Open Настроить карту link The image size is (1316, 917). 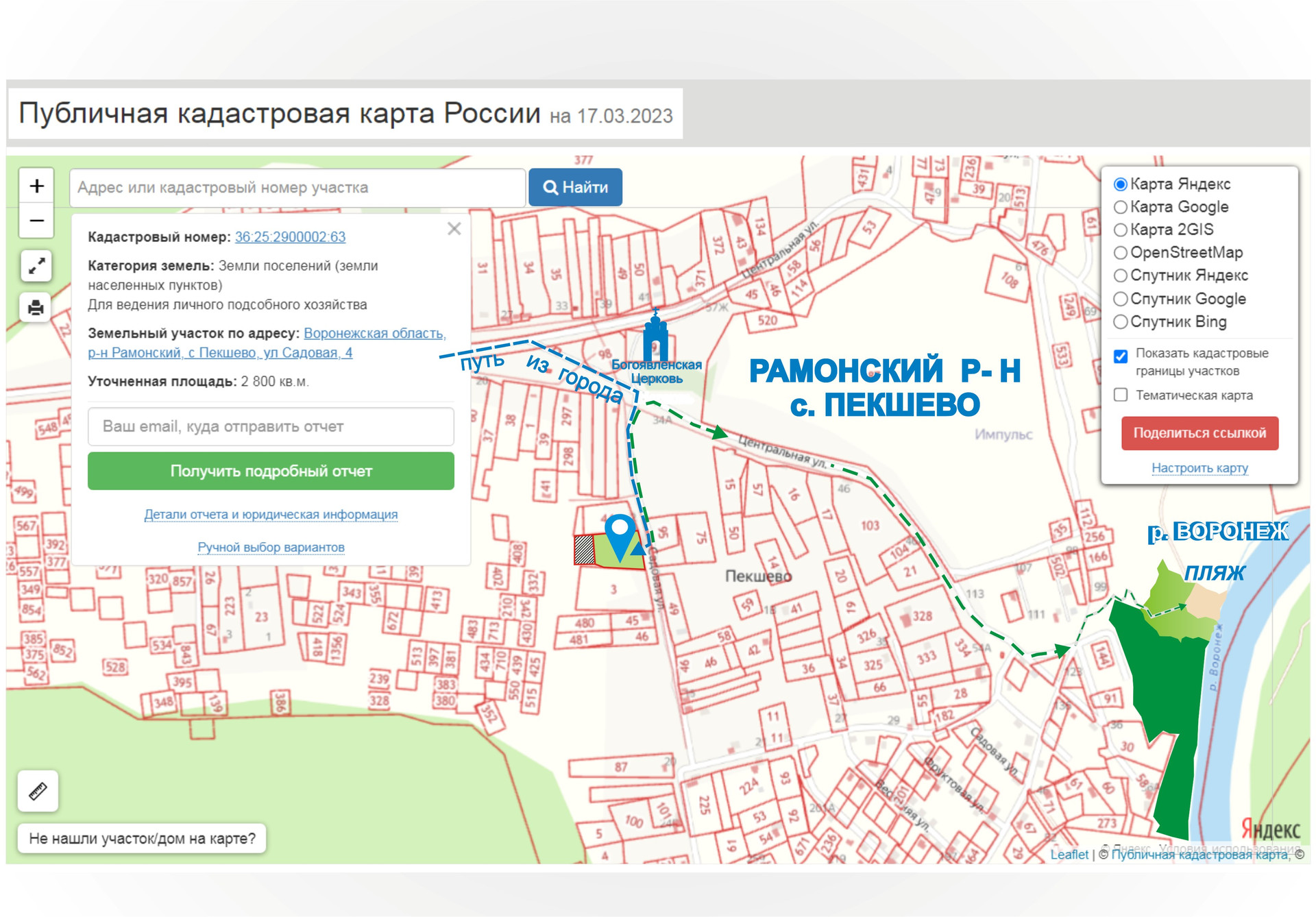click(1199, 467)
